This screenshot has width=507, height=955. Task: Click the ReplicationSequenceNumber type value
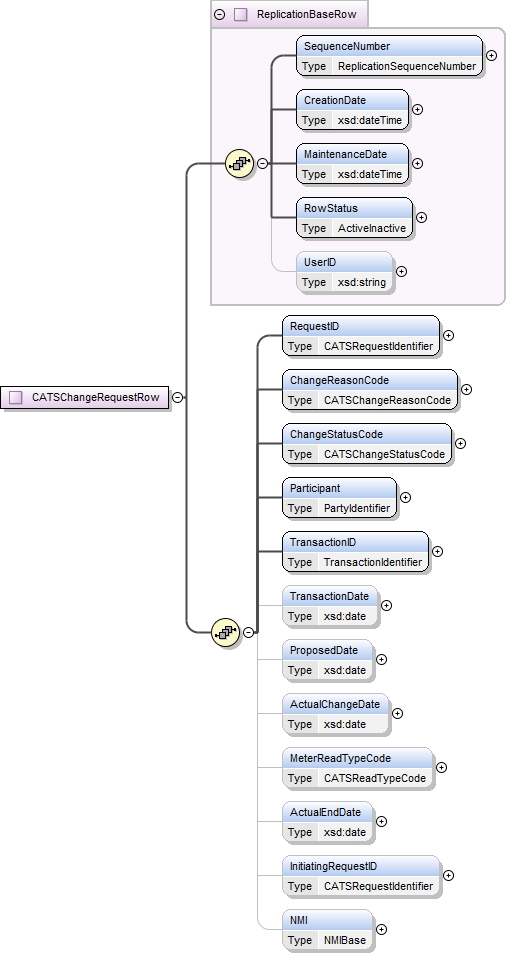(x=407, y=66)
